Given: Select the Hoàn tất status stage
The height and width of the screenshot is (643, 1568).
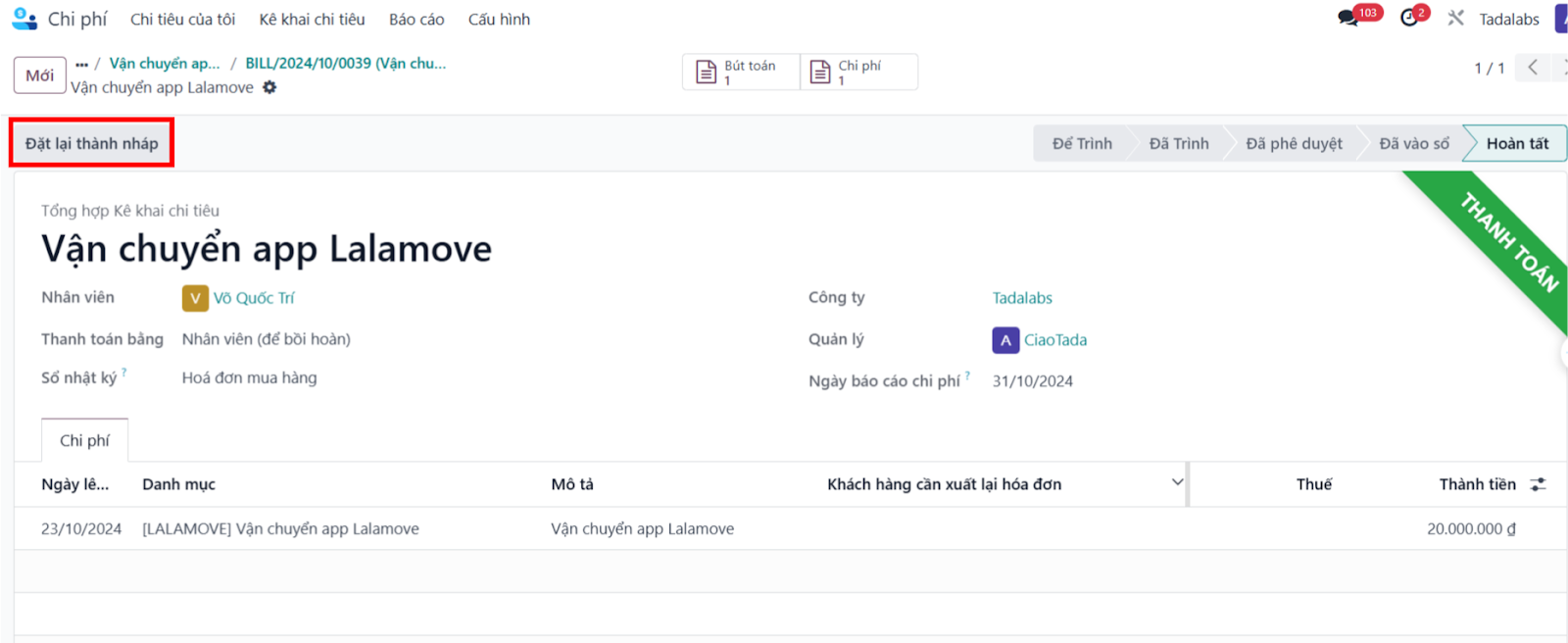Looking at the screenshot, I should point(1517,143).
